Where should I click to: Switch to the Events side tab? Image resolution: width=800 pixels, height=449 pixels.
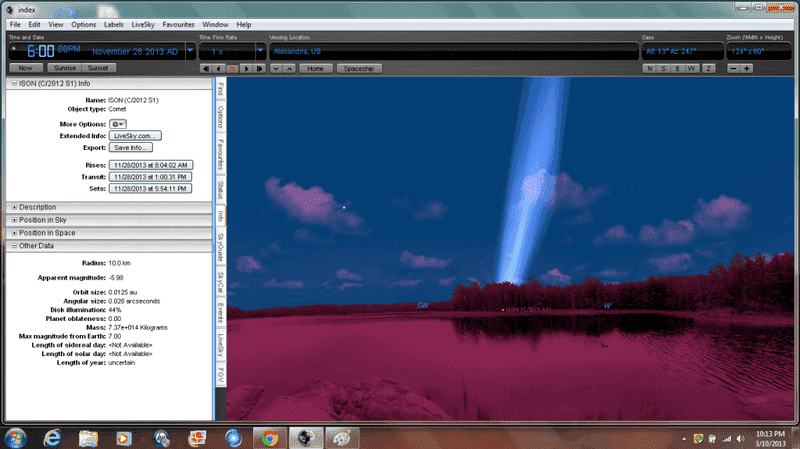click(x=221, y=313)
